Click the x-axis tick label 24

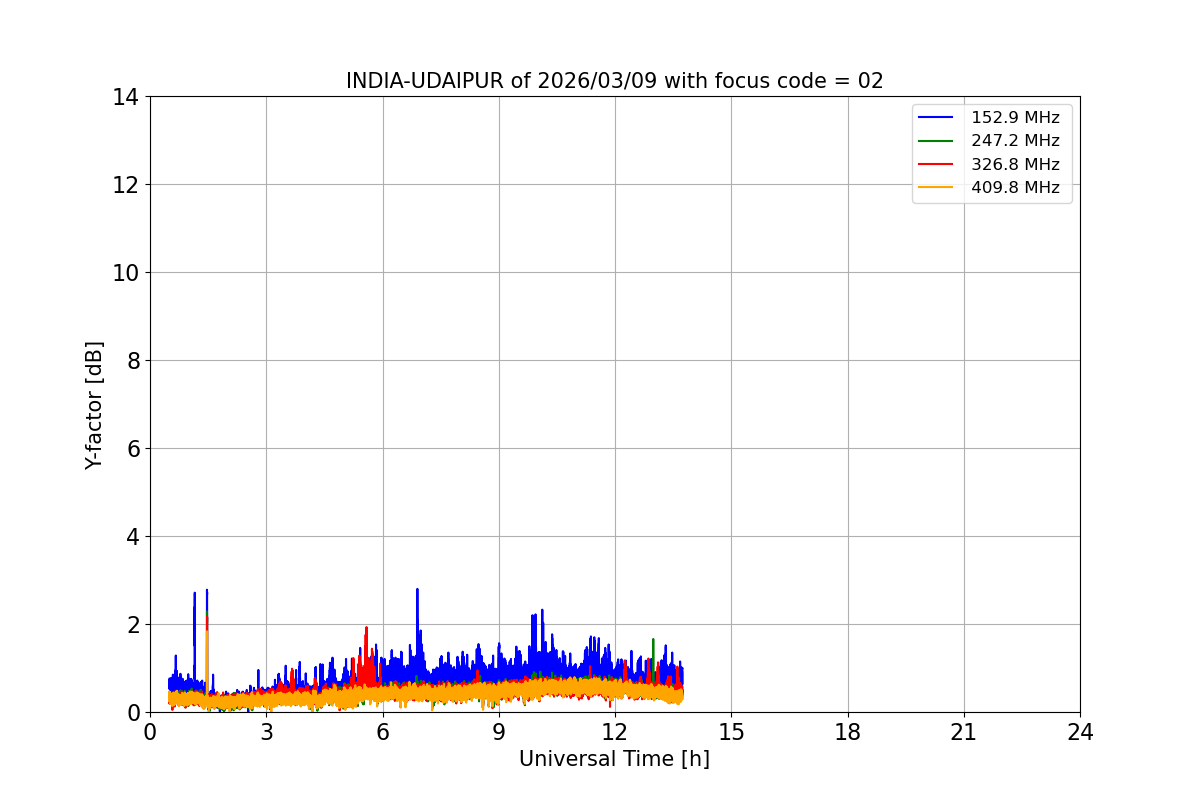[1079, 732]
